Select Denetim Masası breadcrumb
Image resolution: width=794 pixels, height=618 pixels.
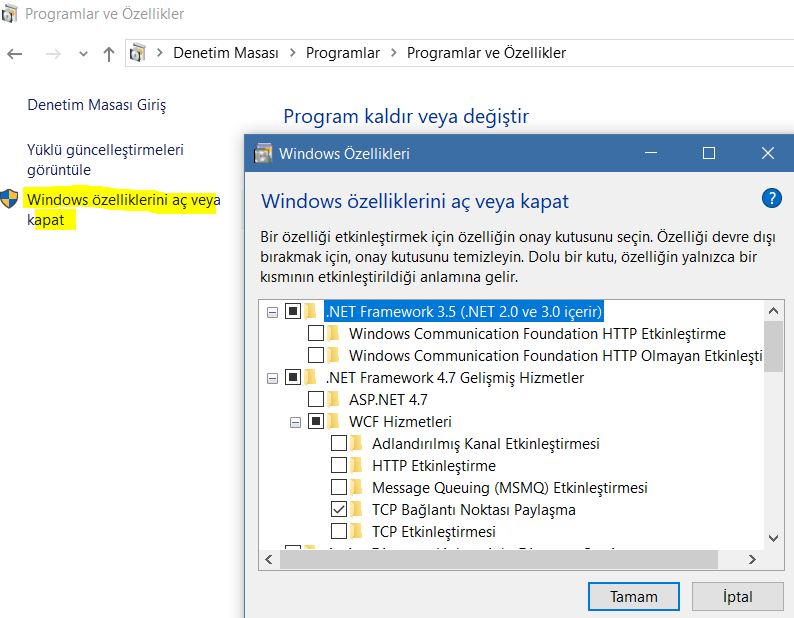point(226,53)
